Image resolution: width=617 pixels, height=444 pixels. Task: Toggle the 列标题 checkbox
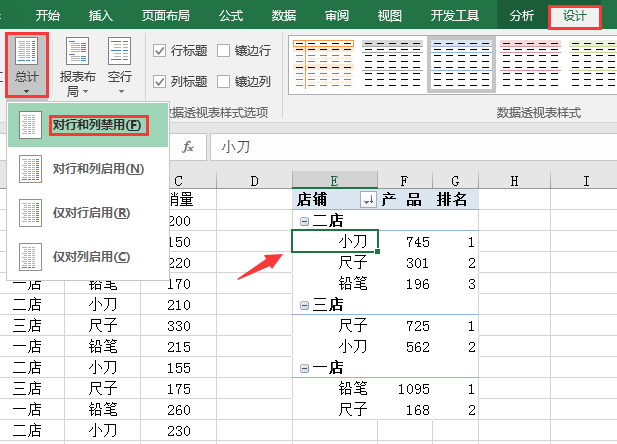click(159, 81)
